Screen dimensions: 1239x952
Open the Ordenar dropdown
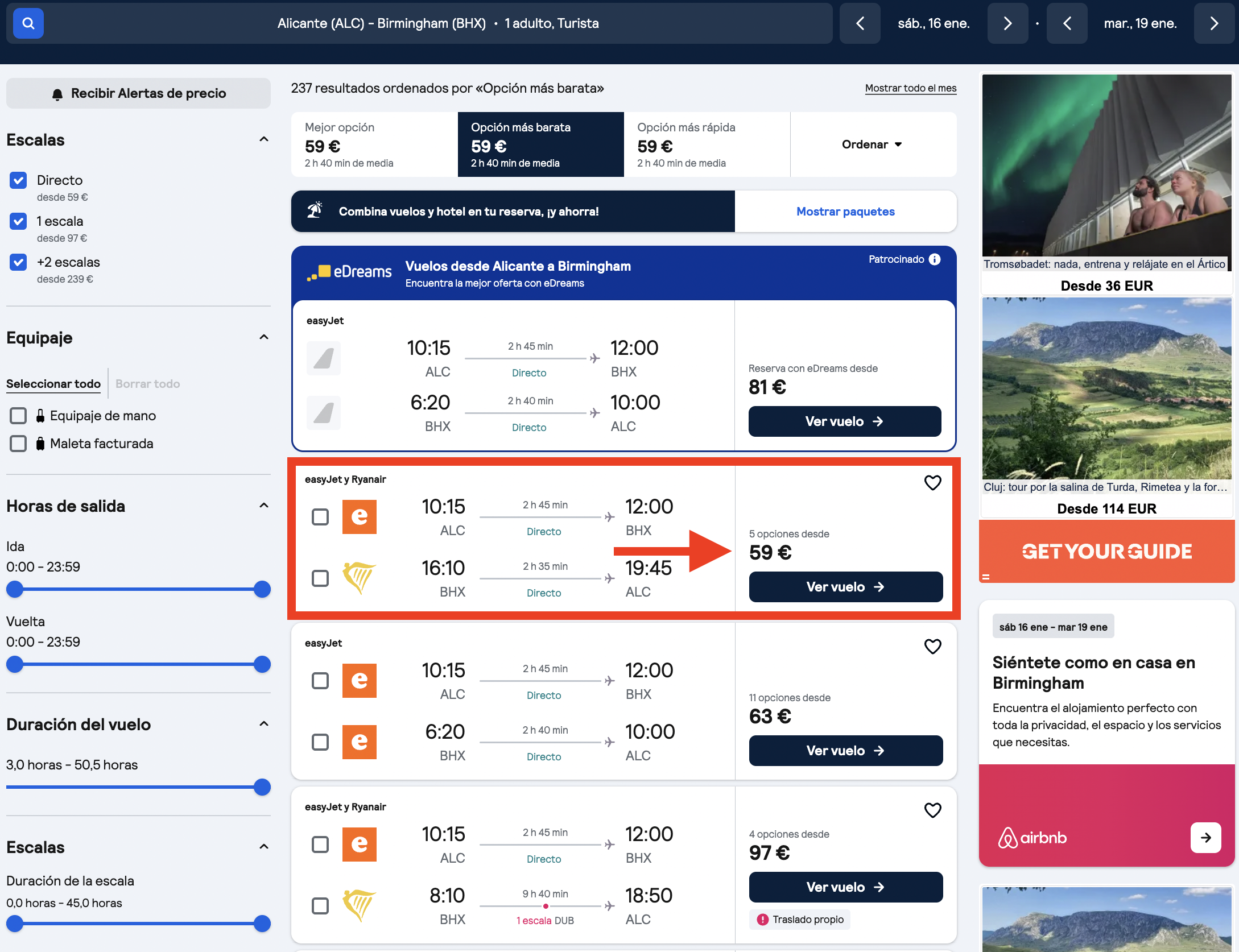873,144
